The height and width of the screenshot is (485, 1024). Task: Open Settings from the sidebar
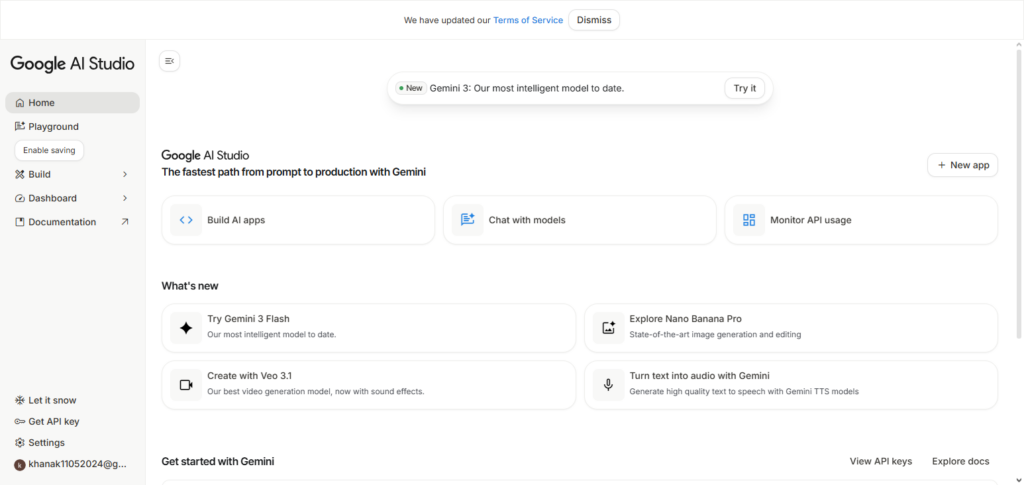coord(72,443)
